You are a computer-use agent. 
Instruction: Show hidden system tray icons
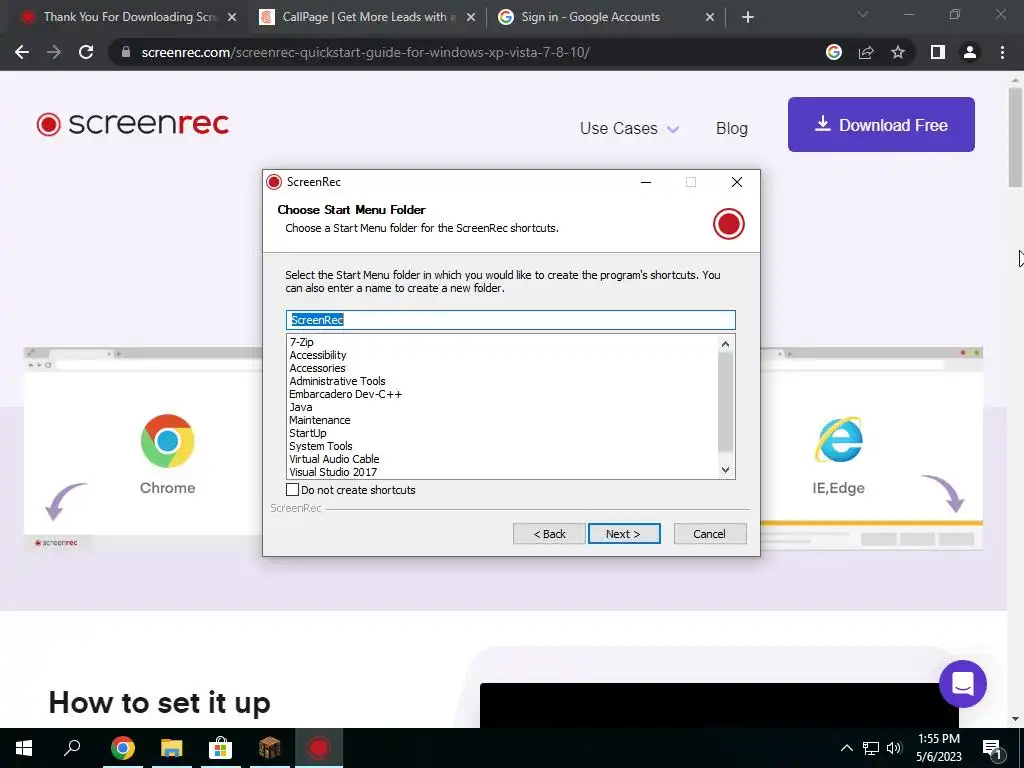pyautogui.click(x=846, y=748)
